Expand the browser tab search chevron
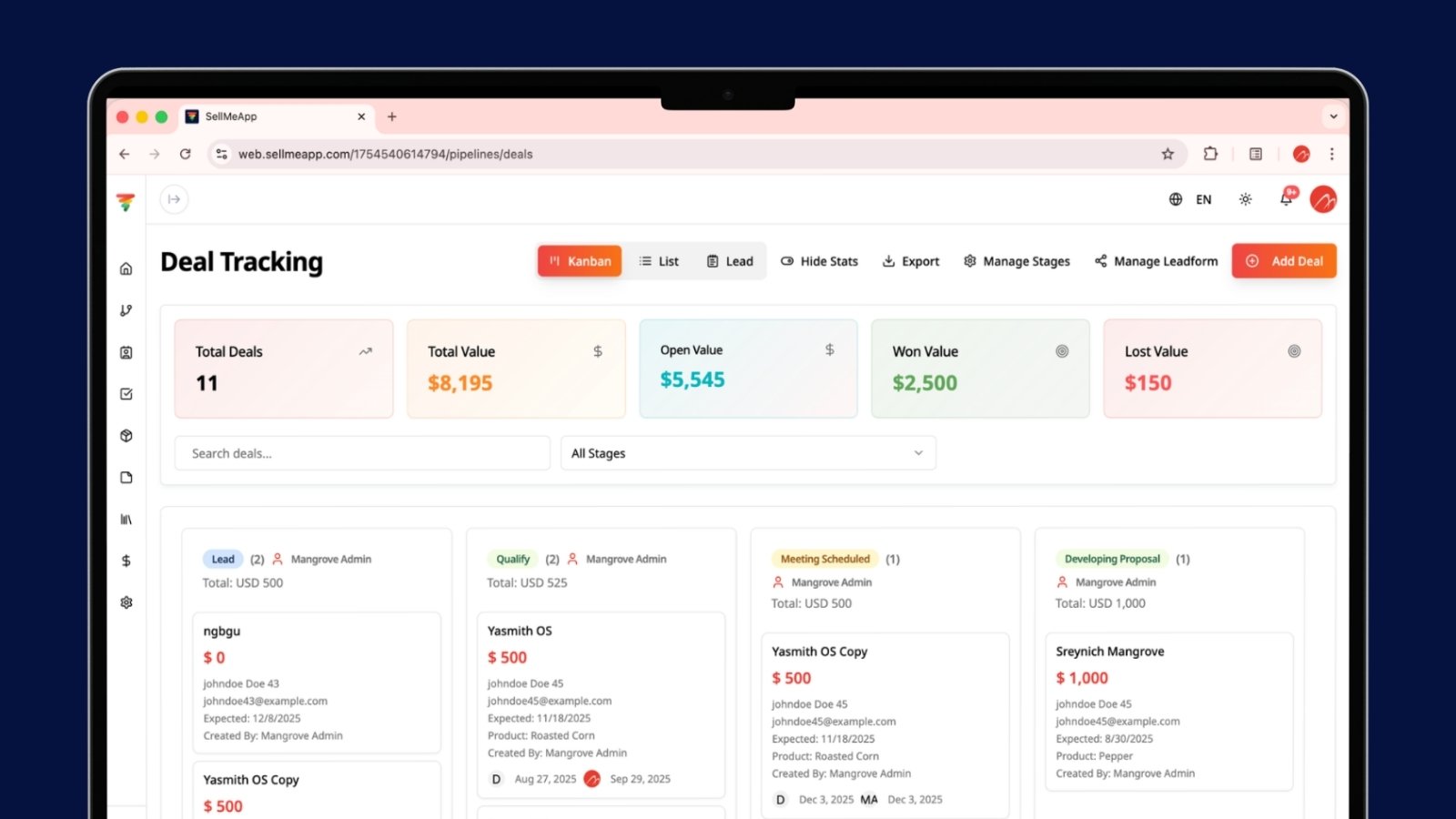Image resolution: width=1456 pixels, height=819 pixels. pos(1333,116)
